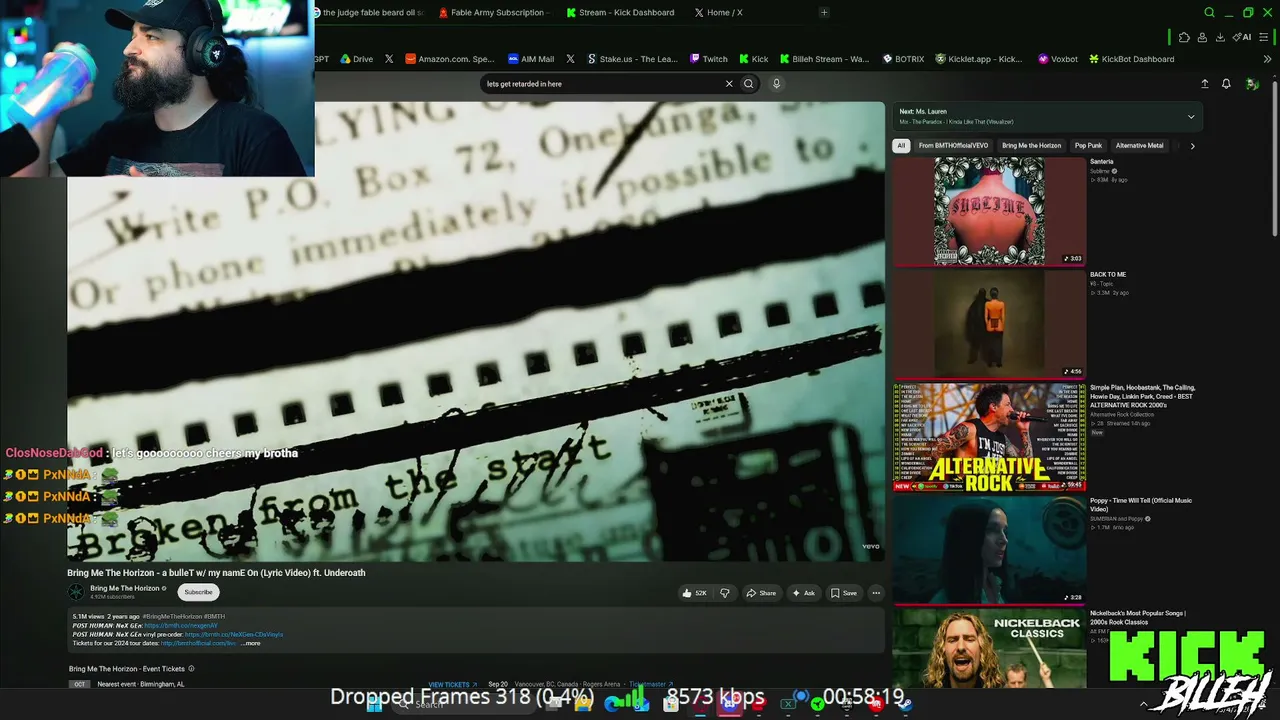
Task: Open the event tickets info icon
Action: [191, 669]
